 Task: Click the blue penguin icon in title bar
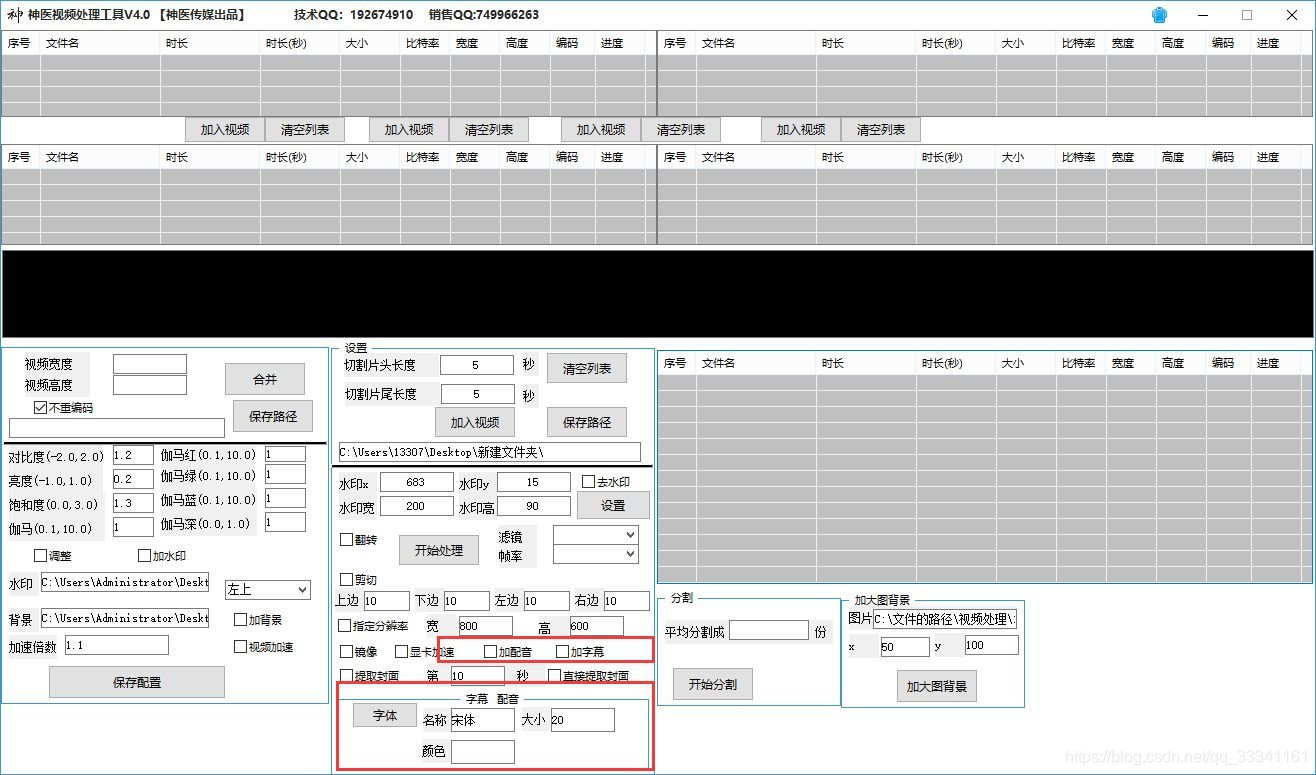1160,15
